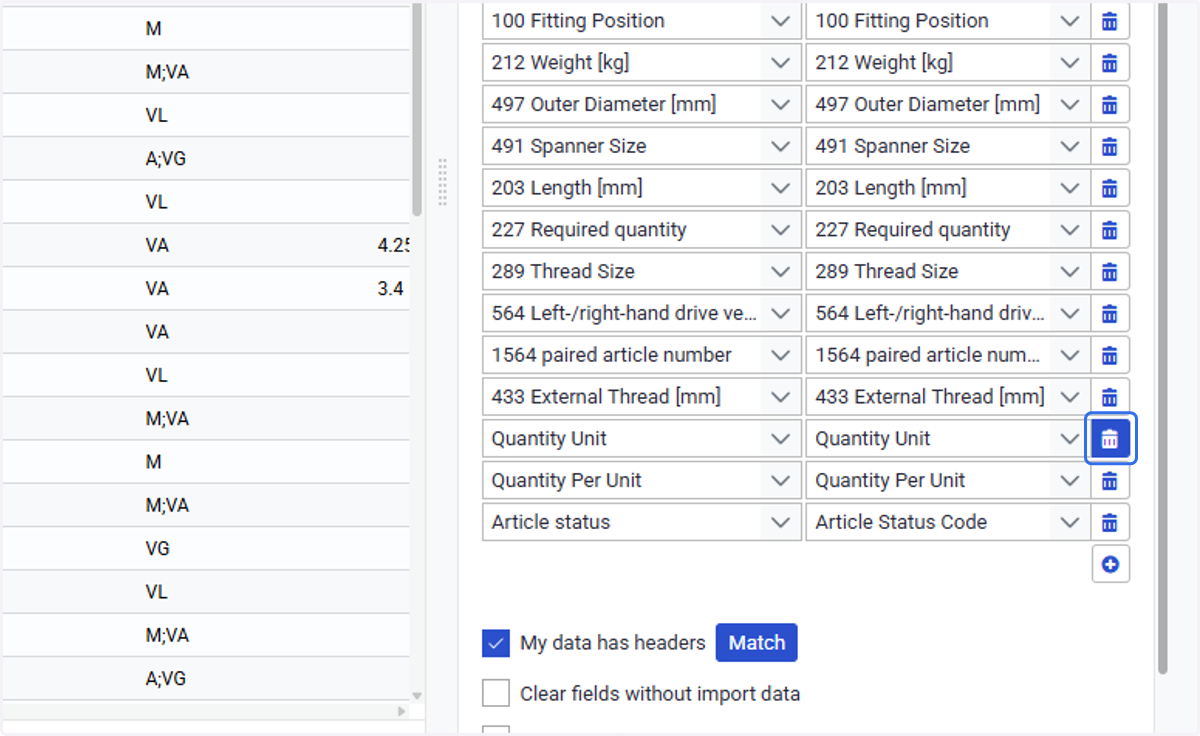
Task: Delete the 227 Required quantity mapping row
Action: click(x=1110, y=230)
